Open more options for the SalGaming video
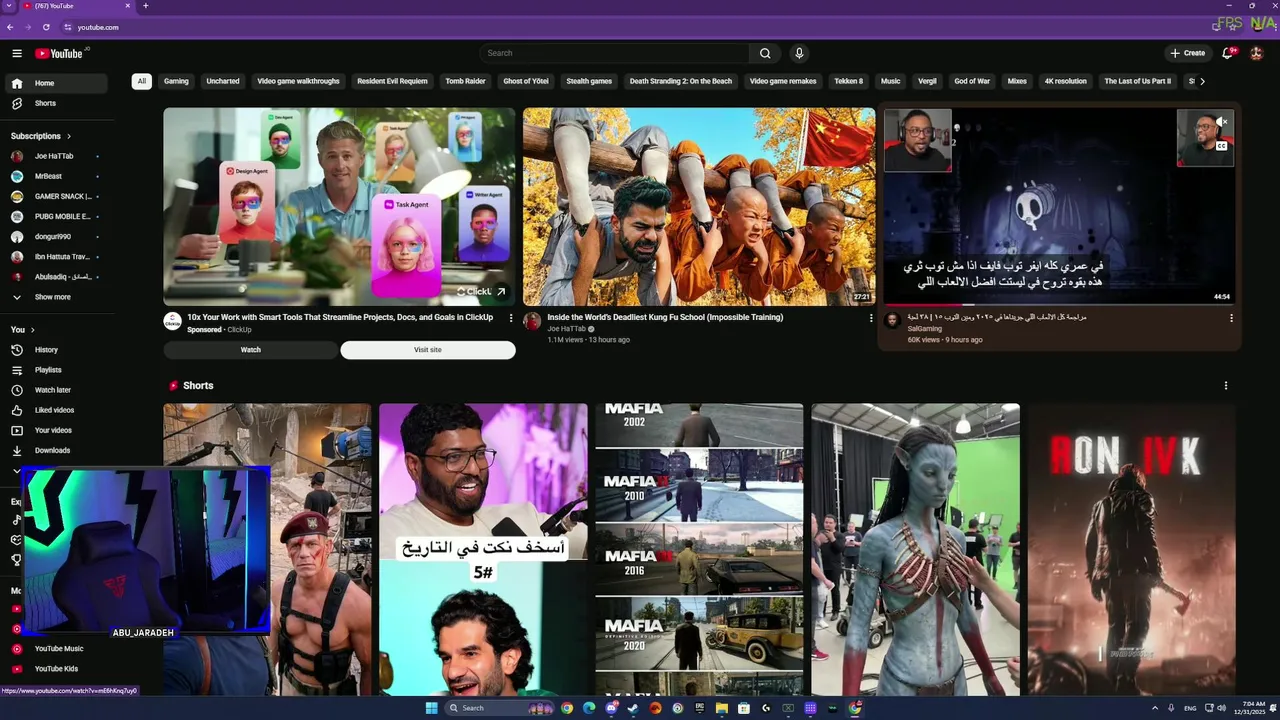Image resolution: width=1280 pixels, height=720 pixels. 1231,318
